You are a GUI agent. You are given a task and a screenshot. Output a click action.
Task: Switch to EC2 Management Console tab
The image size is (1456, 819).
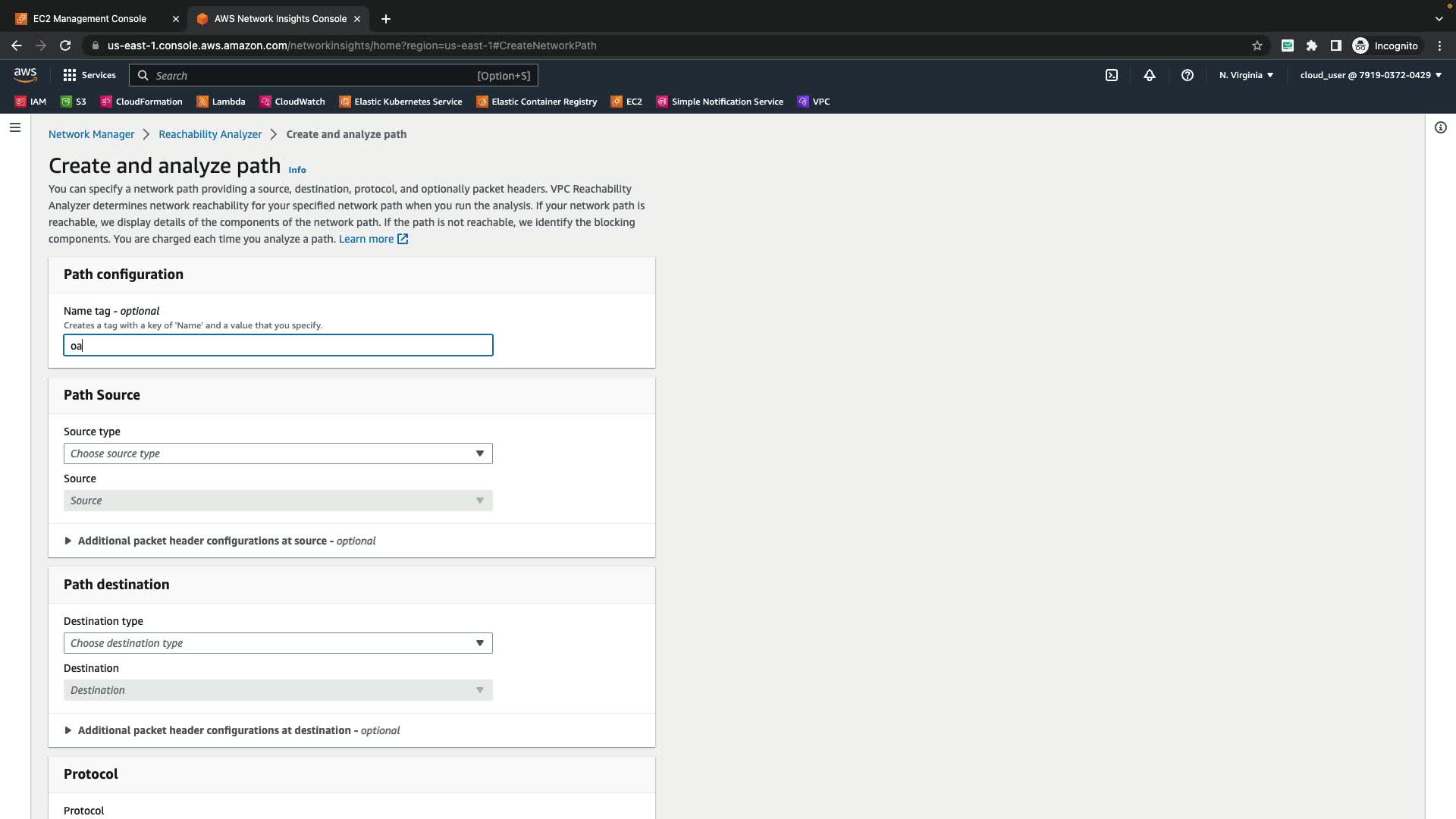pyautogui.click(x=89, y=18)
